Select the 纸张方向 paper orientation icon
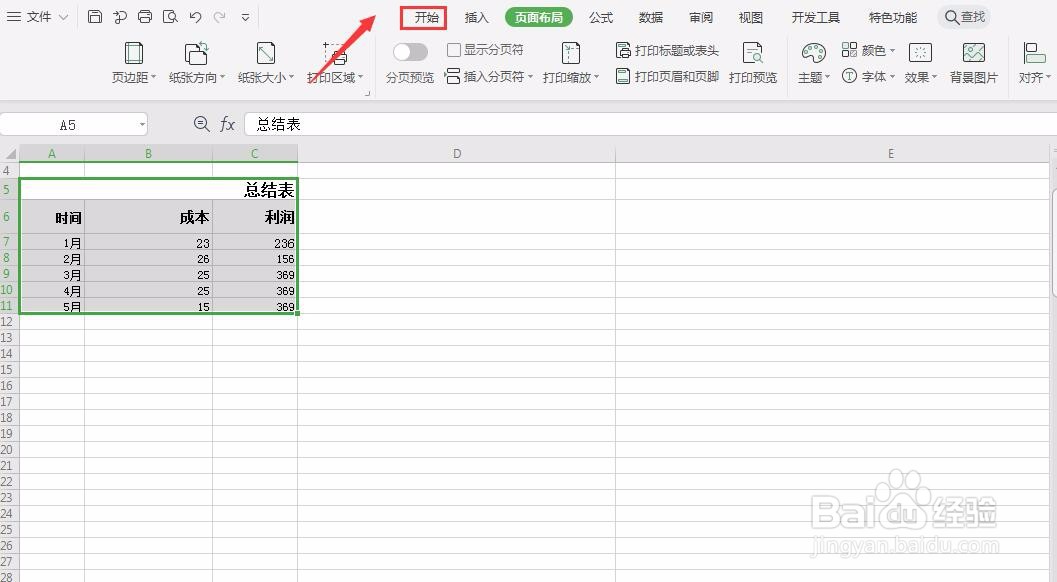The height and width of the screenshot is (582, 1057). point(196,60)
